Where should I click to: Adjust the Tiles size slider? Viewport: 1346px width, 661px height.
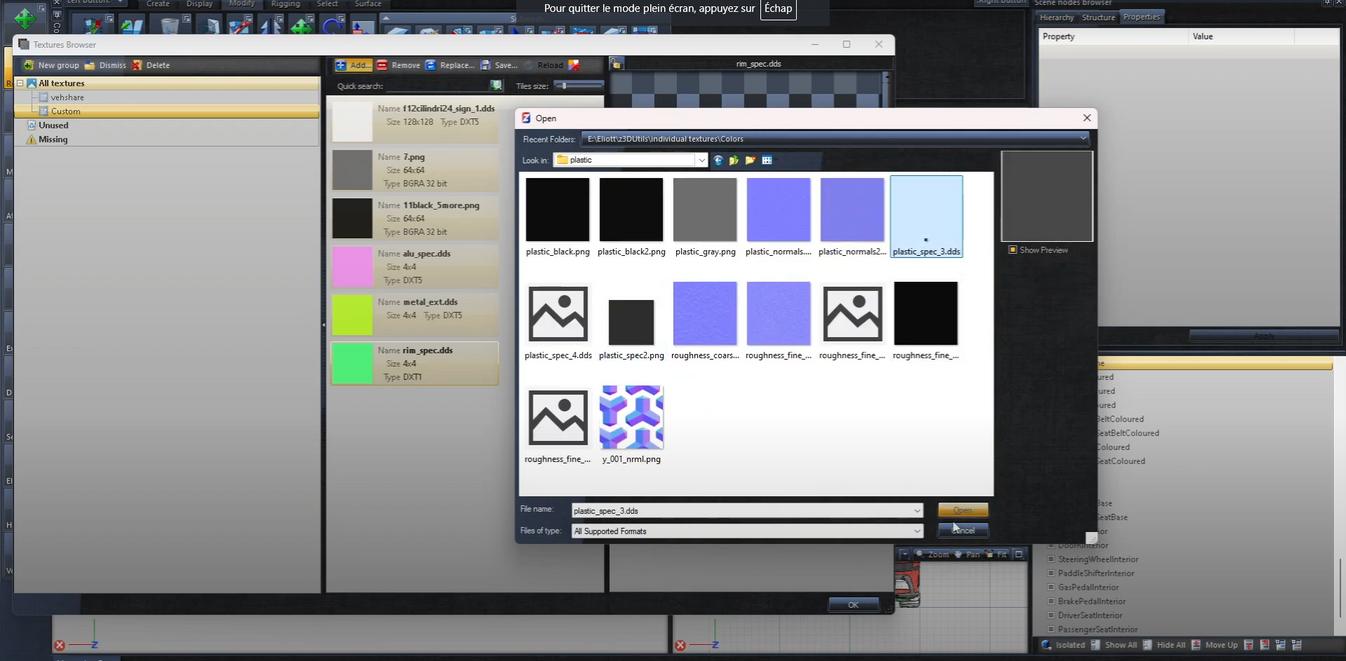point(562,85)
